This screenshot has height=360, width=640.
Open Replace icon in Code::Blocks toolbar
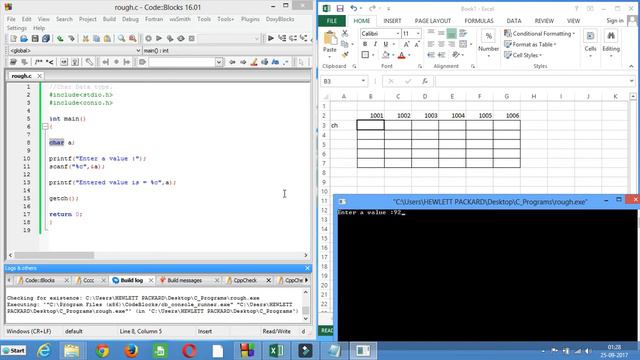[x=133, y=39]
